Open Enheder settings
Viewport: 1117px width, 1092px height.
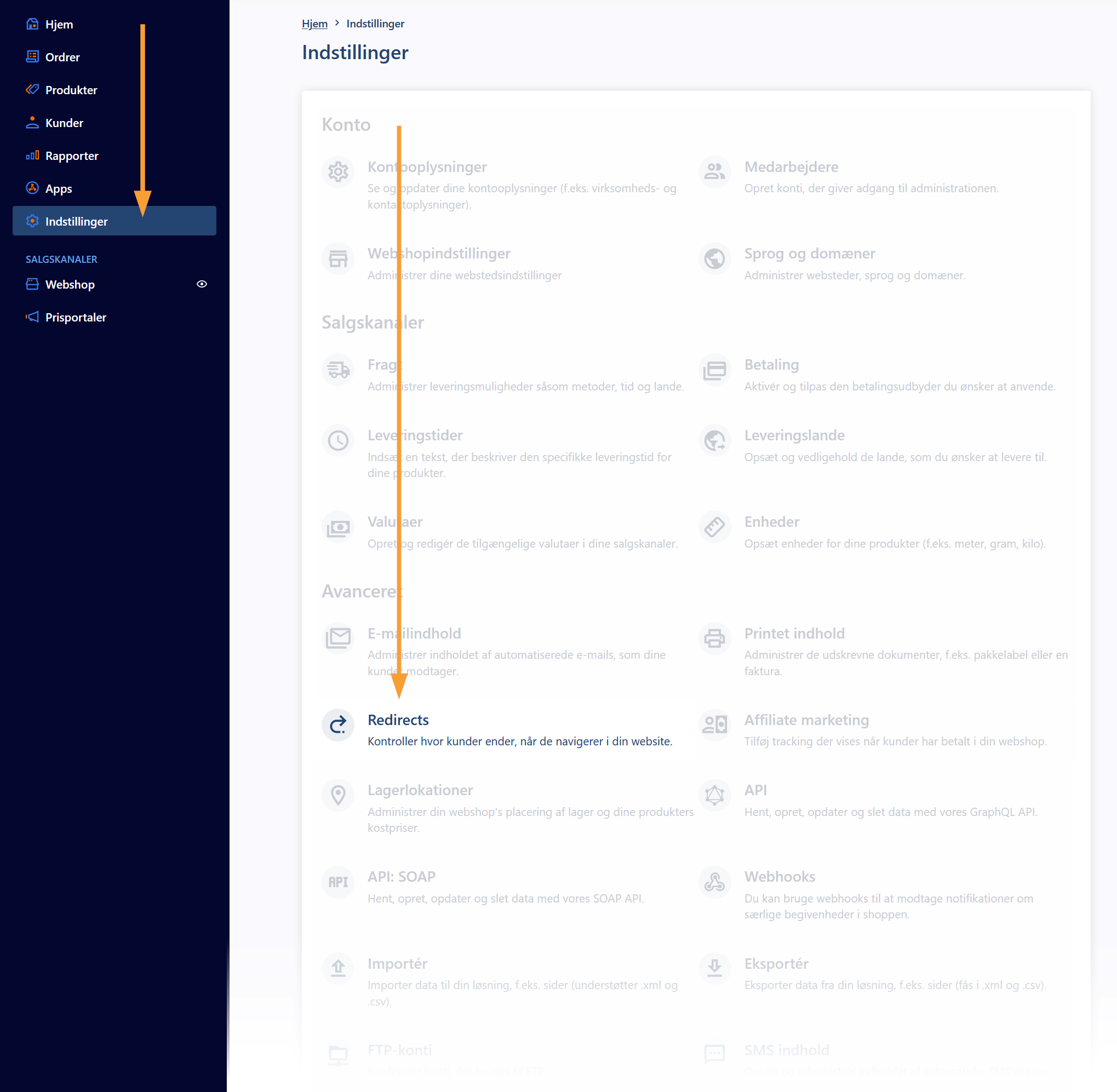(x=771, y=522)
